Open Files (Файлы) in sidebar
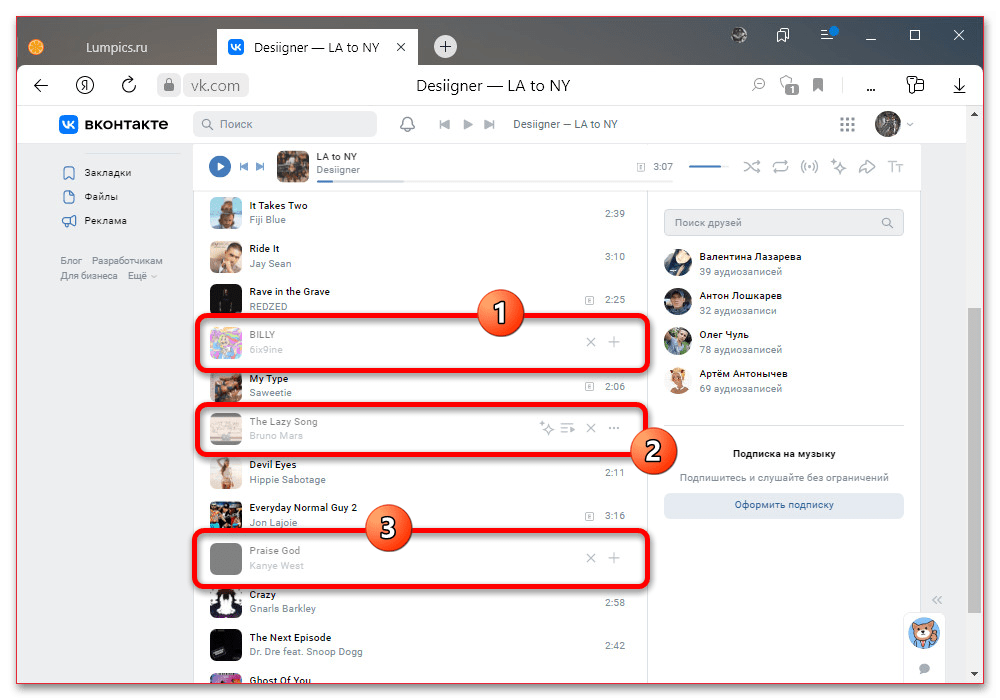The width and height of the screenshot is (1000, 700). click(91, 196)
